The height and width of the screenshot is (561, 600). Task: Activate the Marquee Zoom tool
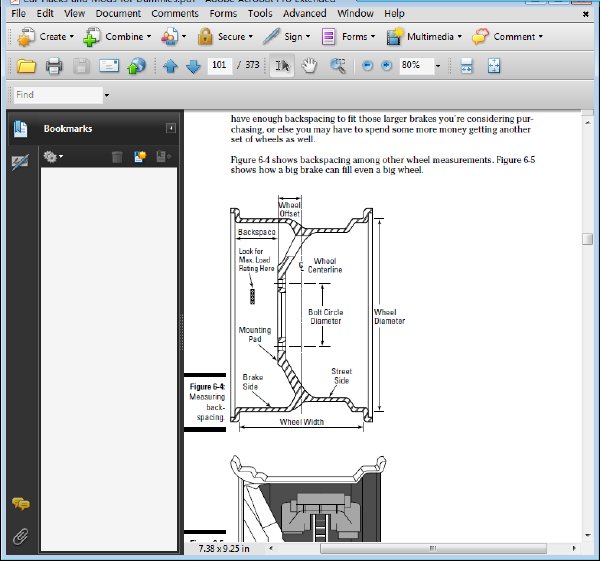click(338, 66)
